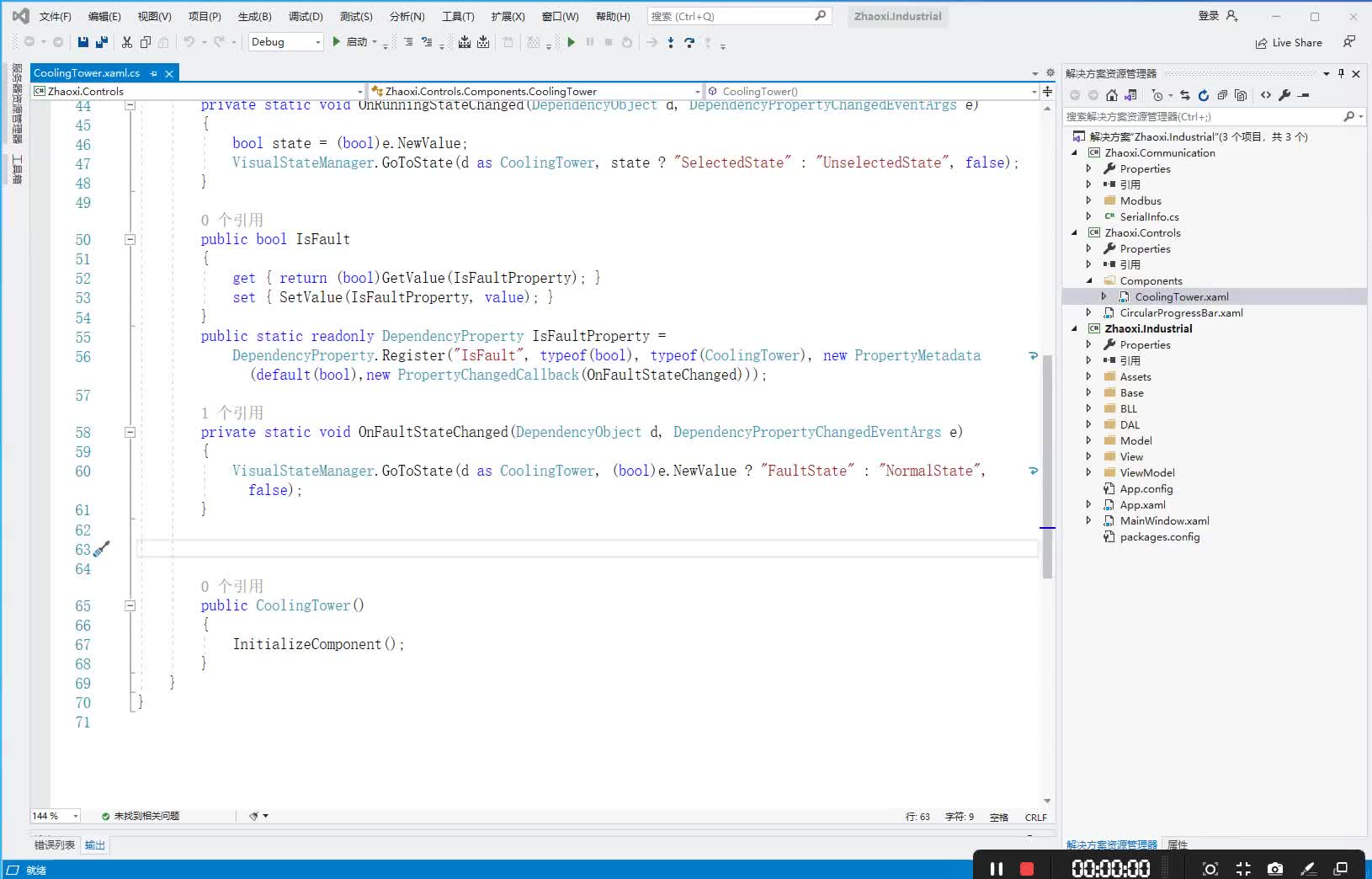
Task: Click the recorder shrink window icon
Action: (x=1243, y=868)
